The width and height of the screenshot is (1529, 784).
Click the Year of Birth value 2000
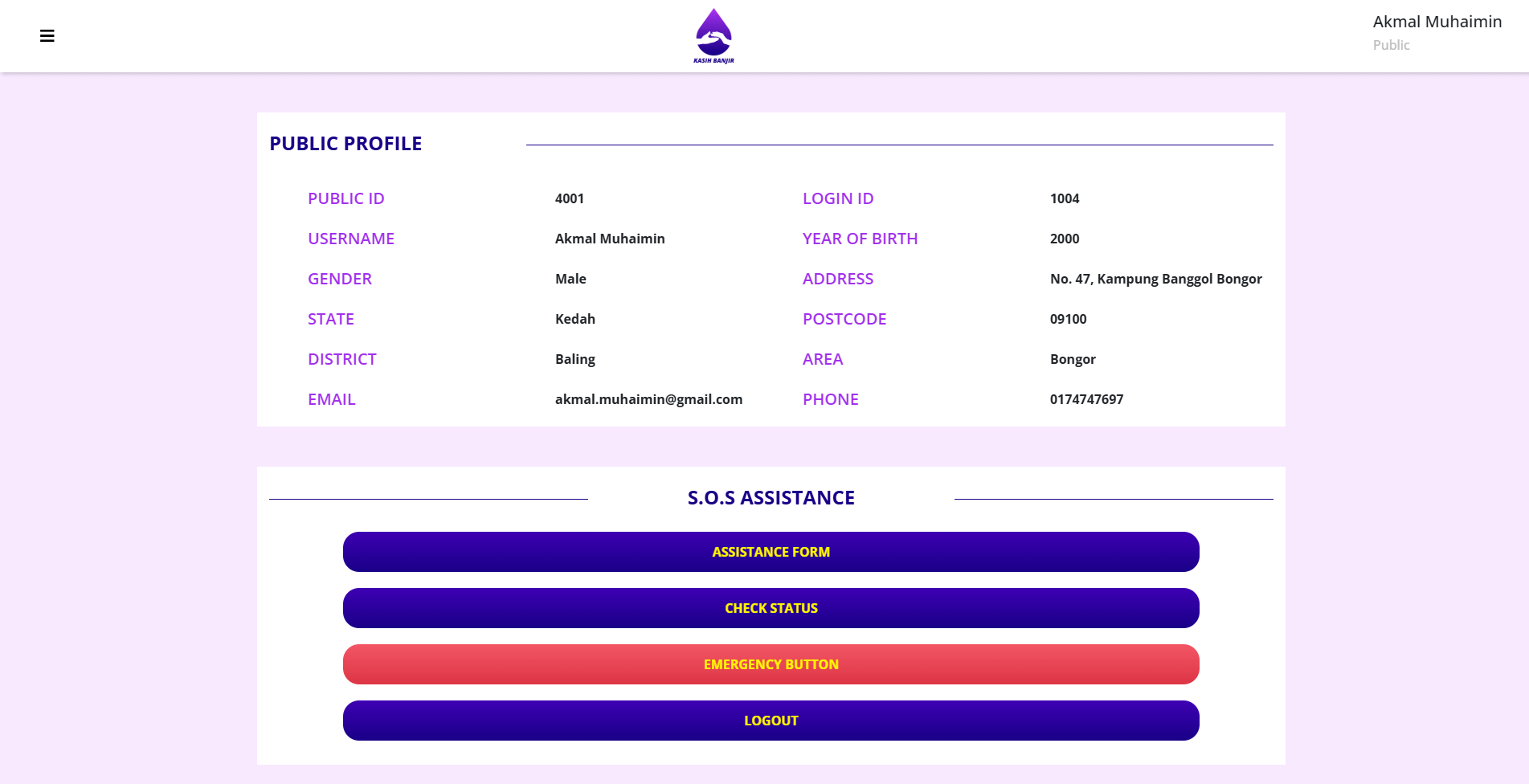(x=1065, y=239)
